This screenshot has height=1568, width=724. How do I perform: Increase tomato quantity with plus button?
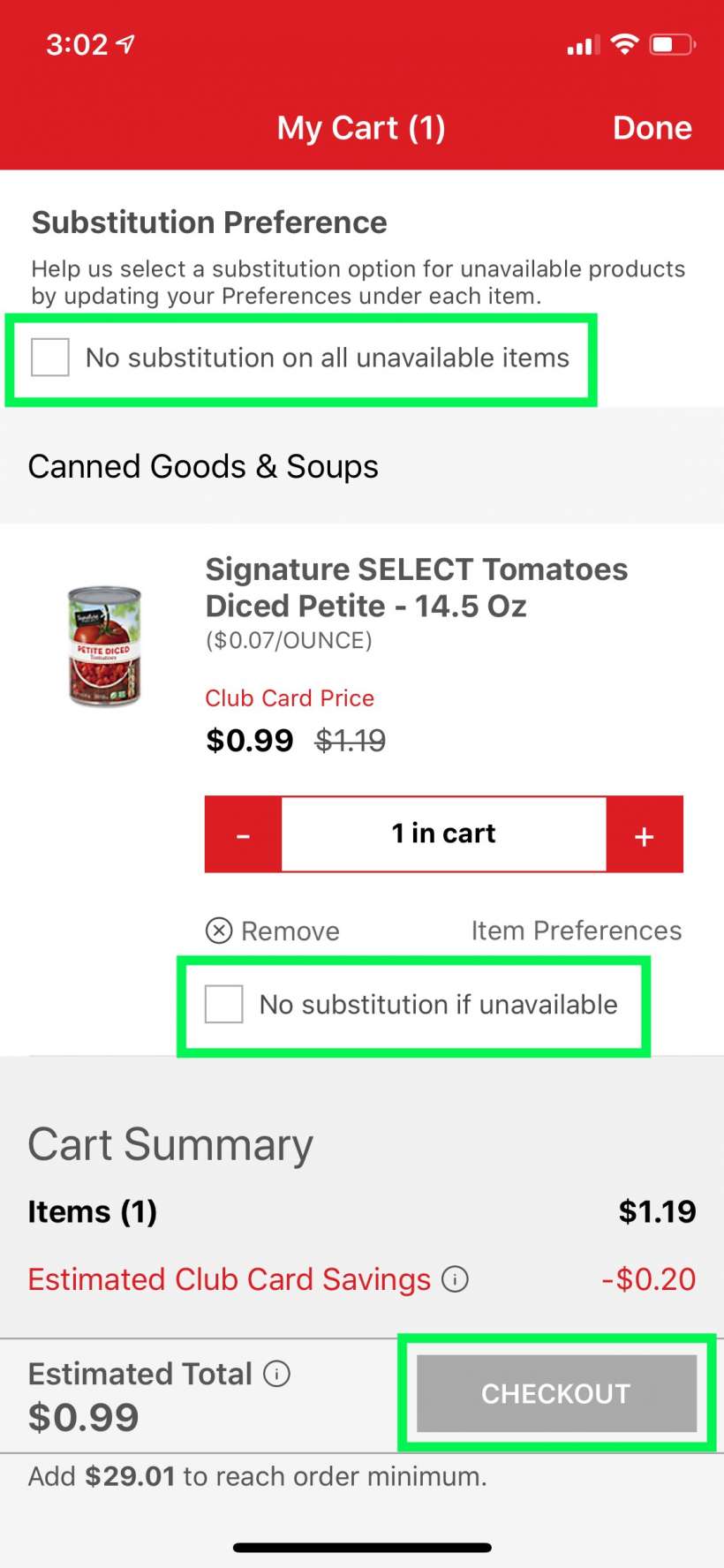pyautogui.click(x=645, y=834)
